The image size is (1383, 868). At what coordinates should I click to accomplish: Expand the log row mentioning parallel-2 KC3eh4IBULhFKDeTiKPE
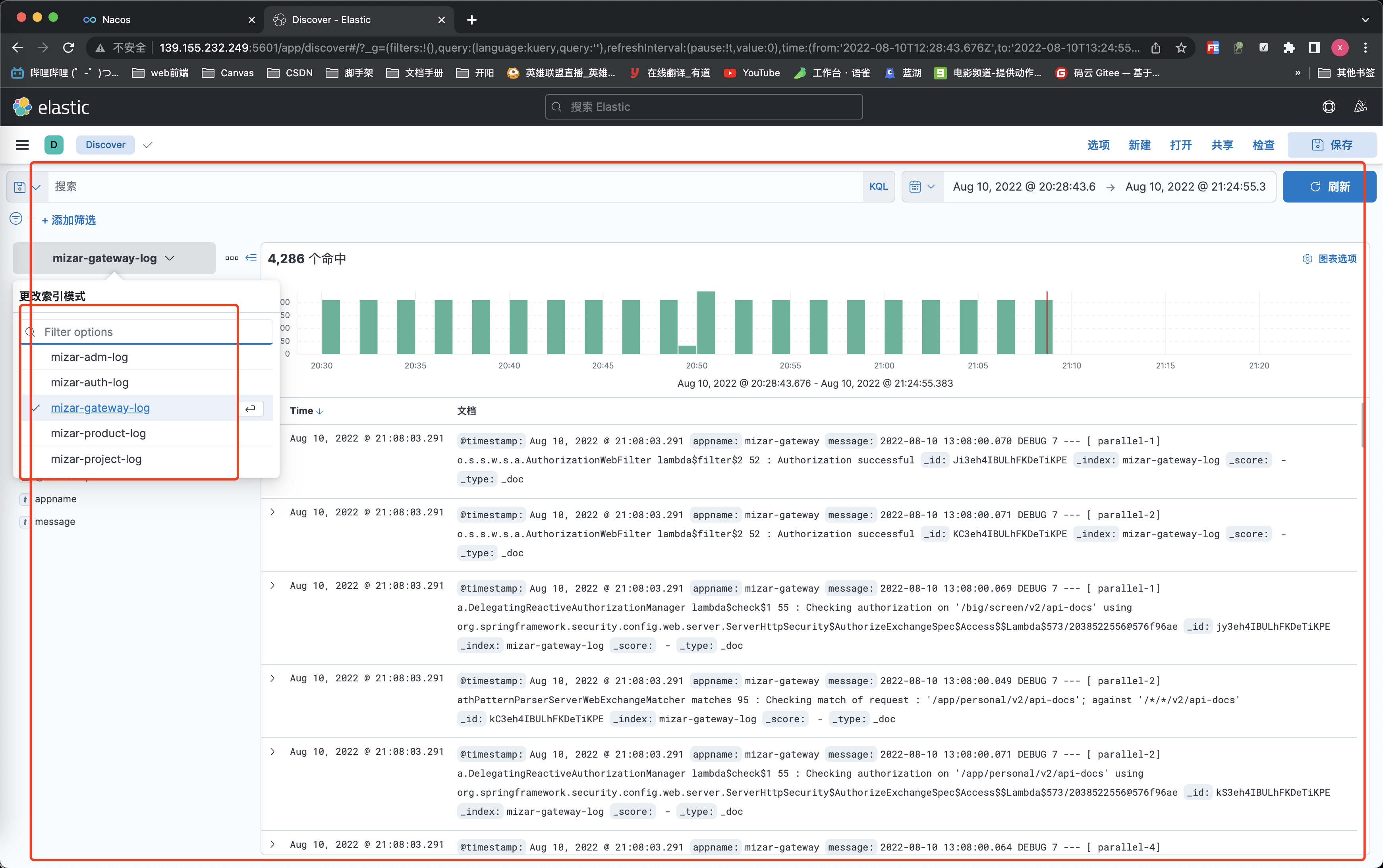[272, 511]
